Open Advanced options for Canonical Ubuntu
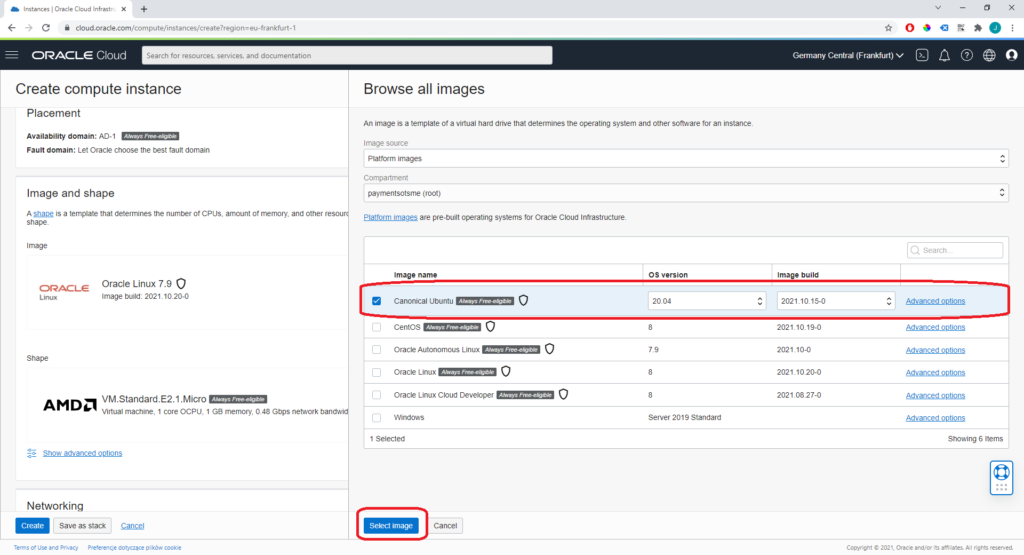The height and width of the screenshot is (555, 1024). click(x=935, y=301)
